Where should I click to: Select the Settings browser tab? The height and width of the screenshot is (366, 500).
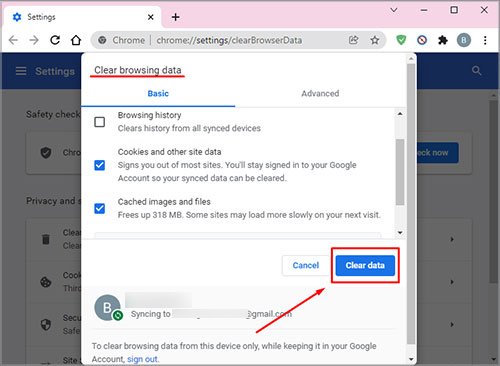pyautogui.click(x=82, y=17)
